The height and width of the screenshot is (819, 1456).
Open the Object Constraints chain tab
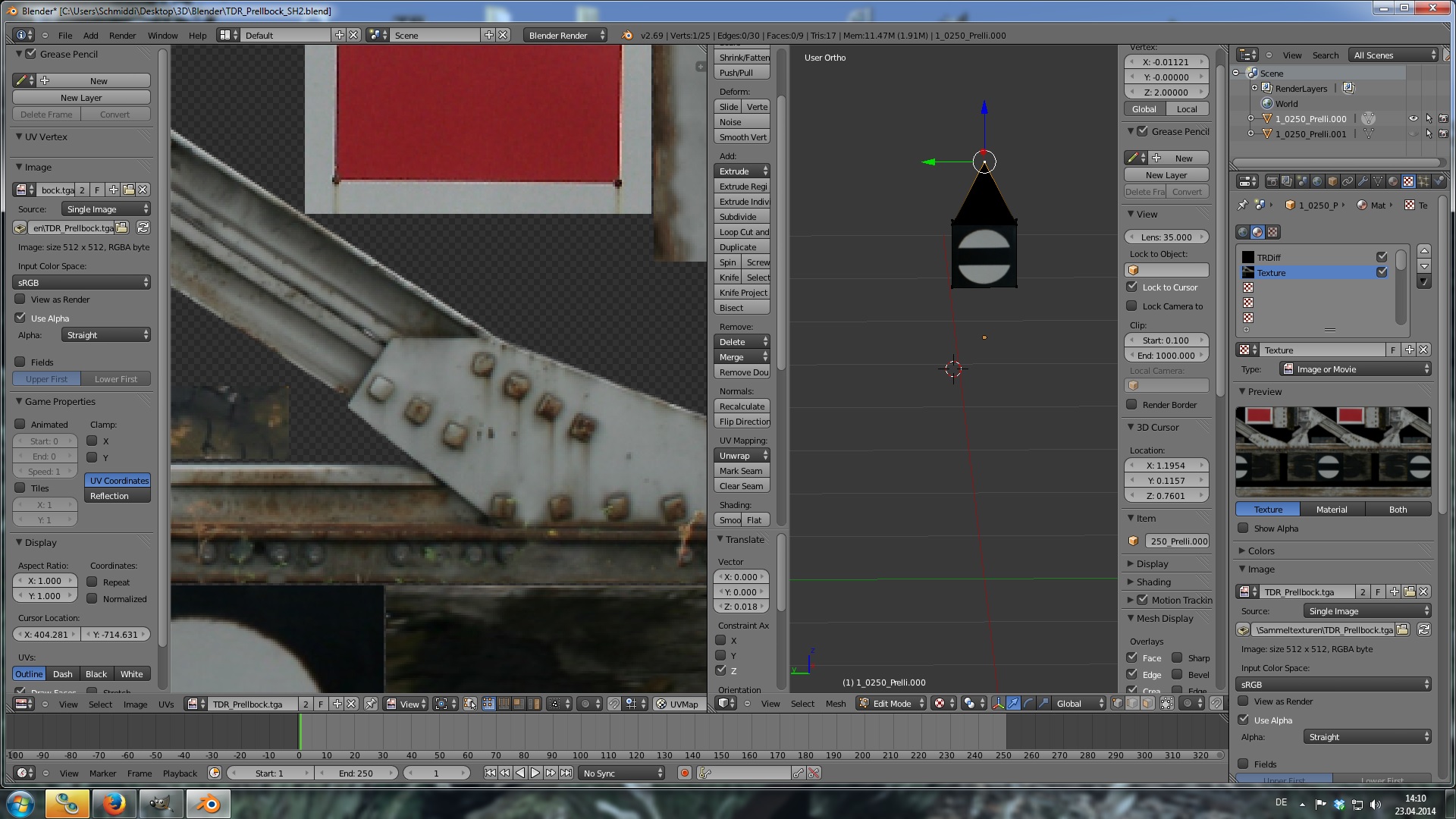pos(1348,181)
